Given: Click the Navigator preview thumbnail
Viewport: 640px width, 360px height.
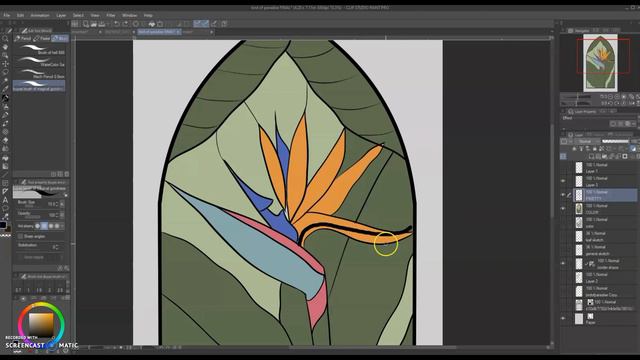Looking at the screenshot, I should (600, 63).
